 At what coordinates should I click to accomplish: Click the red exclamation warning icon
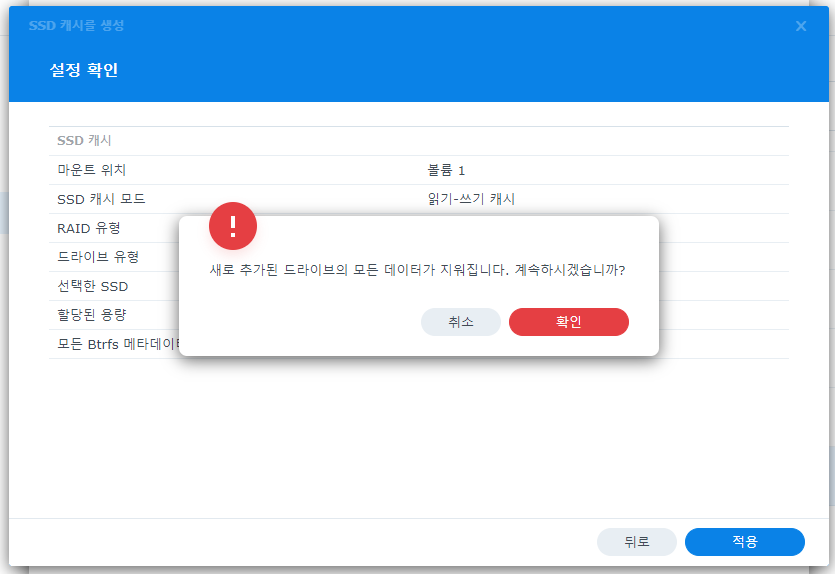233,226
